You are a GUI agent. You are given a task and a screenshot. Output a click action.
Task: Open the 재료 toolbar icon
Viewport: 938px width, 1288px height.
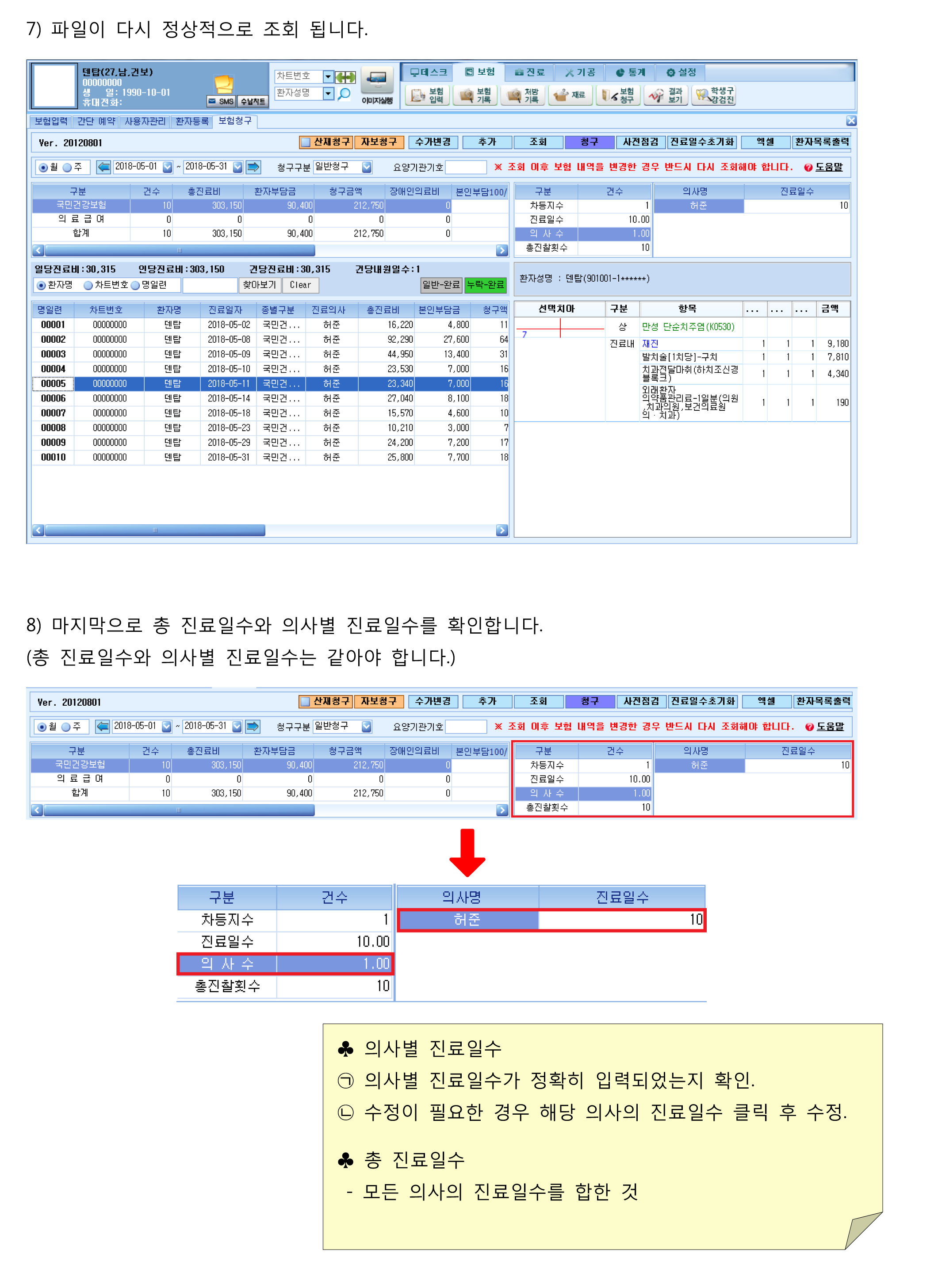(x=571, y=95)
